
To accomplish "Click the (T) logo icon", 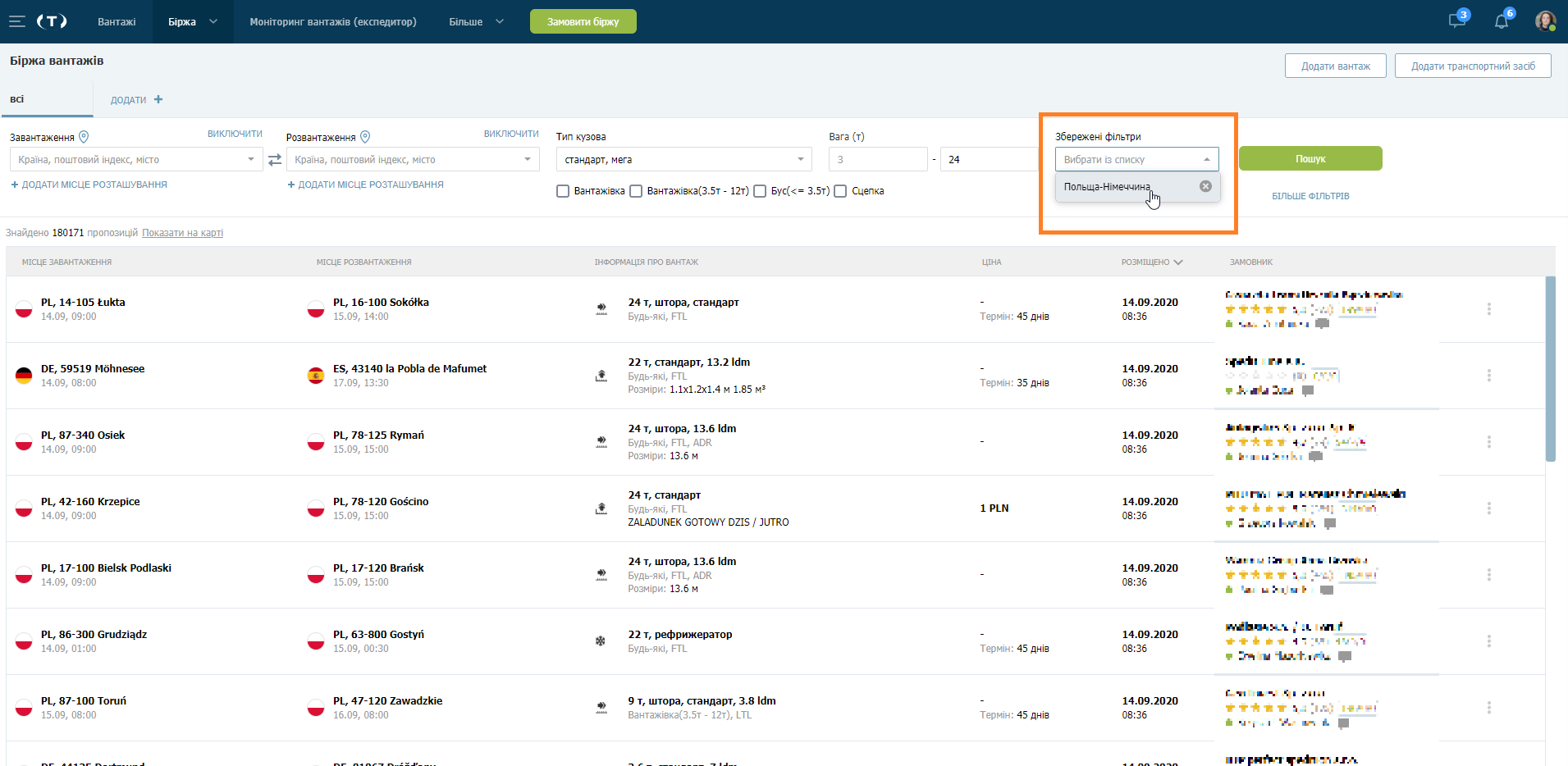I will 52,21.
